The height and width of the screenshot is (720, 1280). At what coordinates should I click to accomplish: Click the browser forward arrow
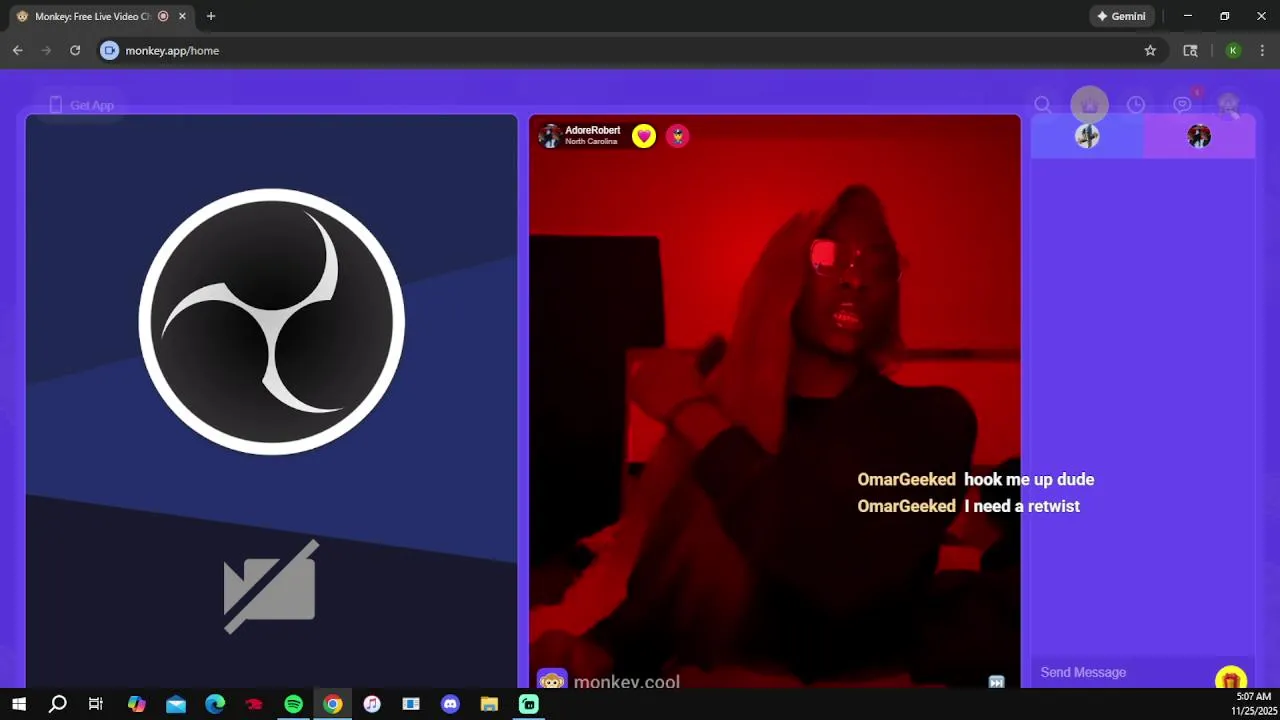[x=46, y=50]
